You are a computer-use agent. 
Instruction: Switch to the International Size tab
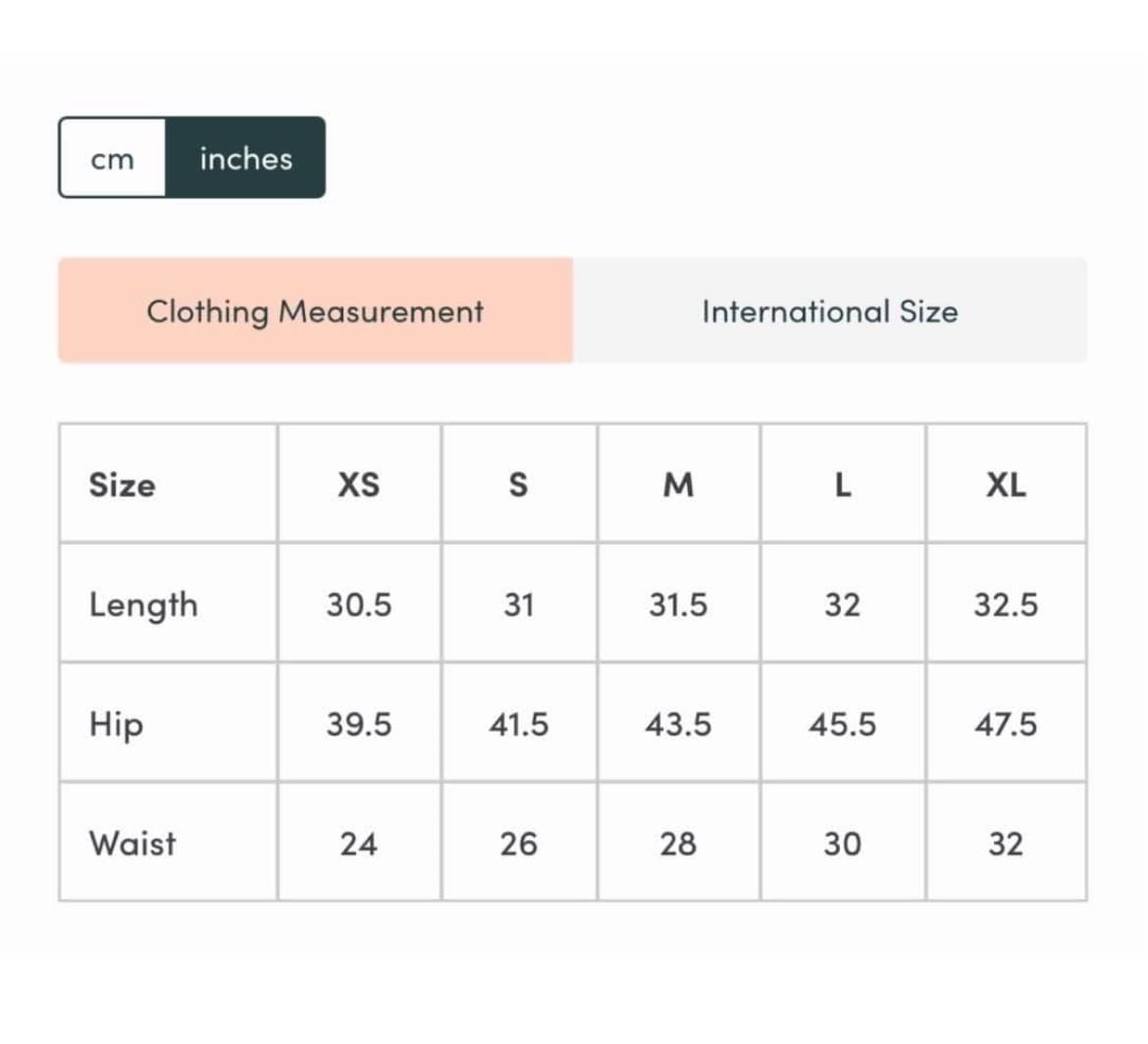click(829, 312)
